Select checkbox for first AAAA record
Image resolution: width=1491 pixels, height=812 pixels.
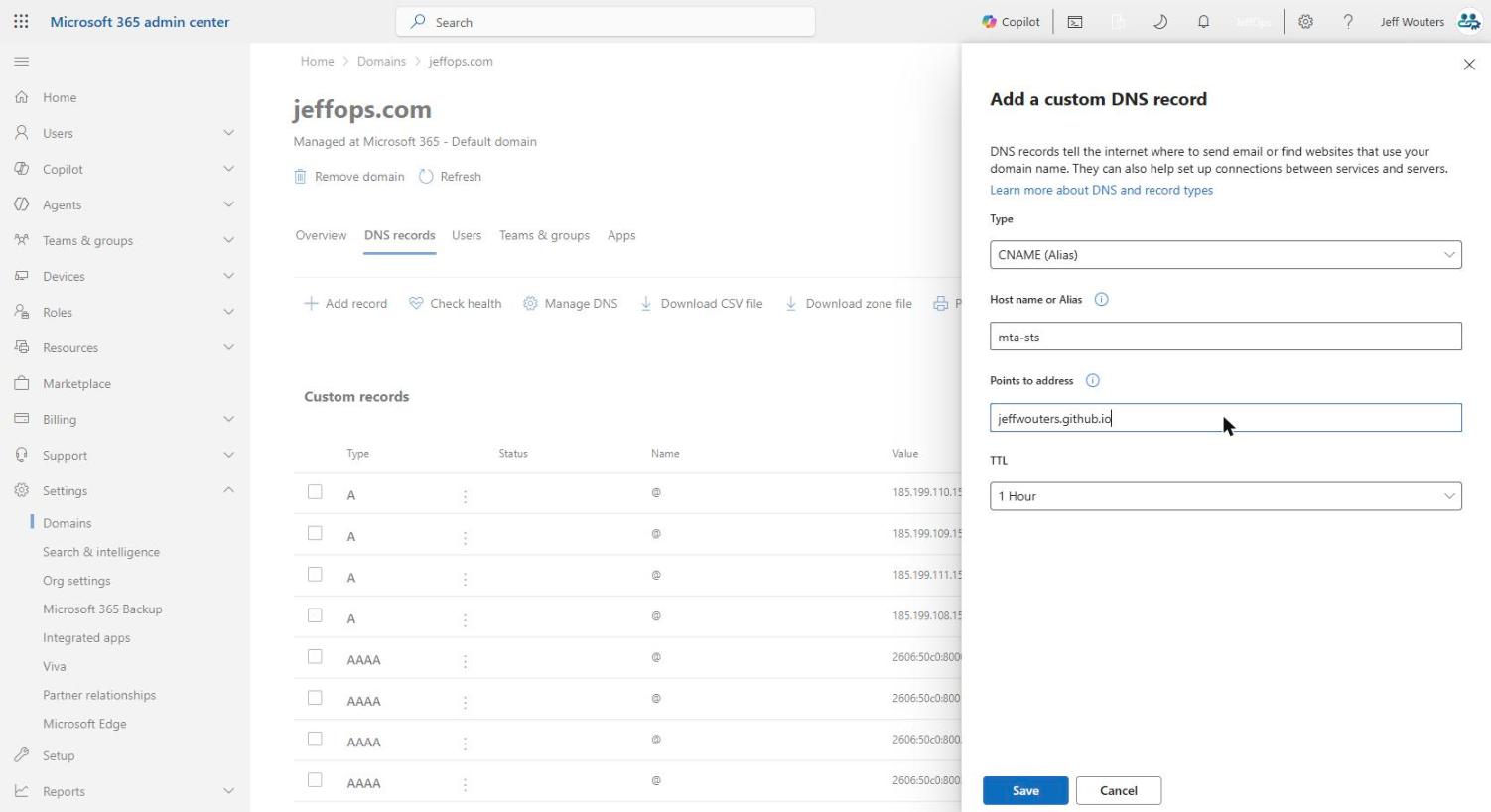coord(315,656)
